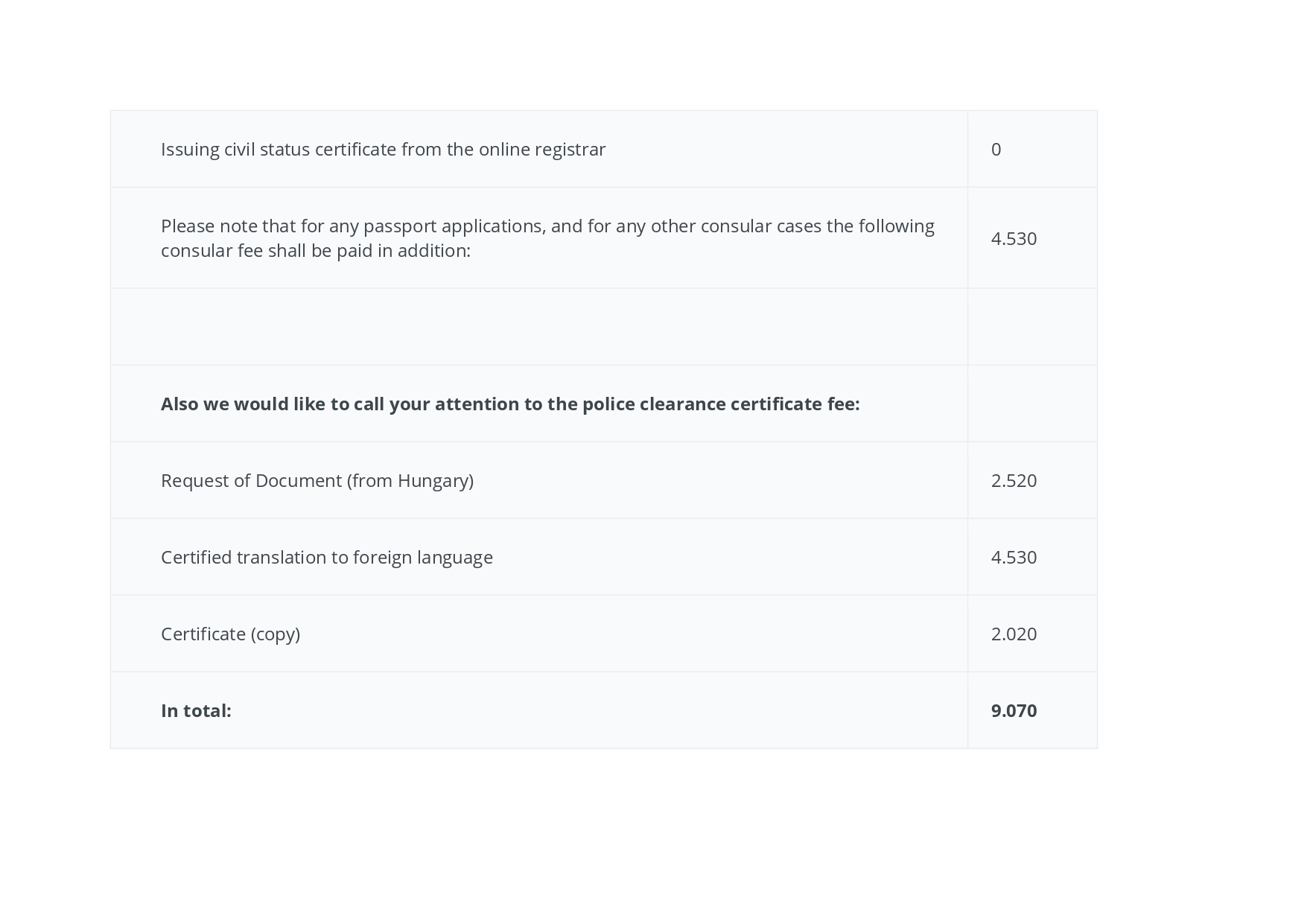Click 'Certified translation to foreign language' text
1307x924 pixels.
point(326,557)
